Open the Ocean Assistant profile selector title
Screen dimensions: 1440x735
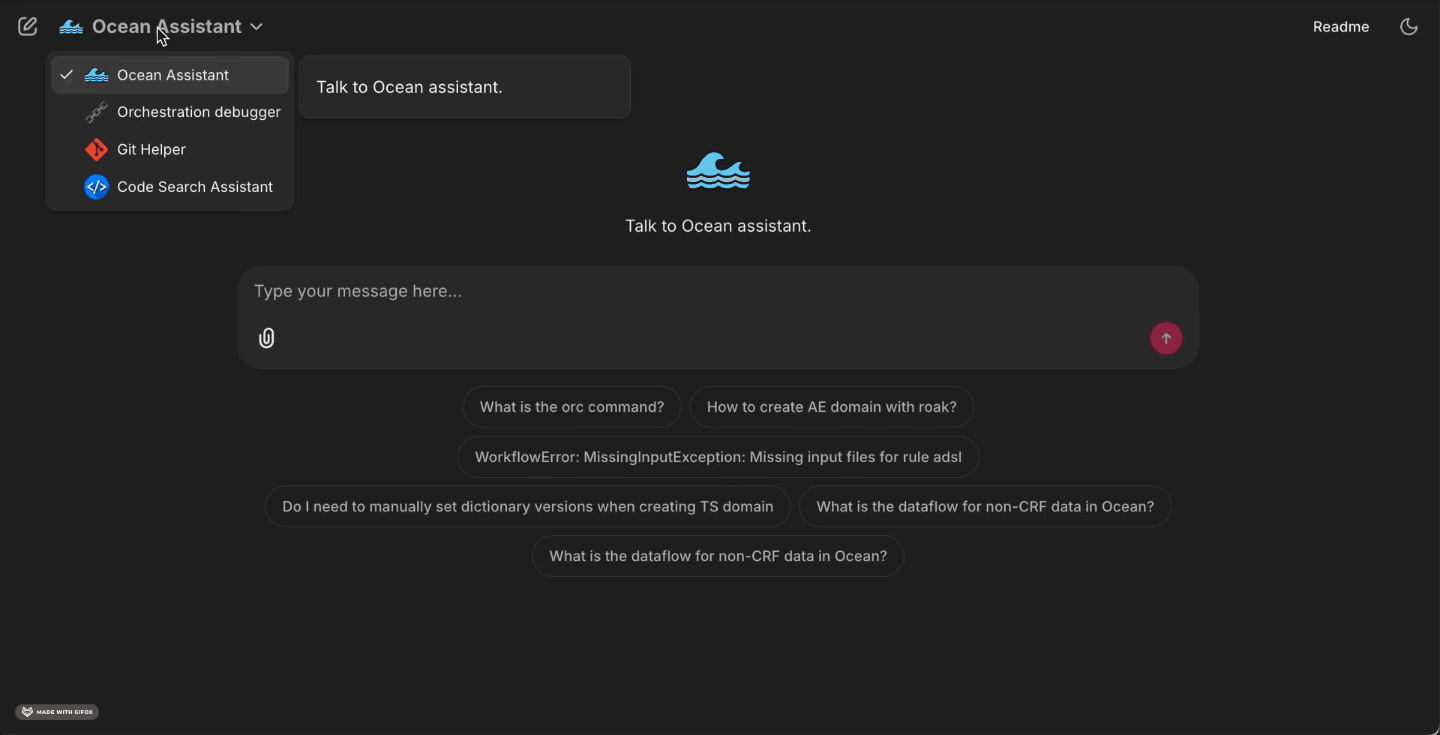click(x=167, y=27)
